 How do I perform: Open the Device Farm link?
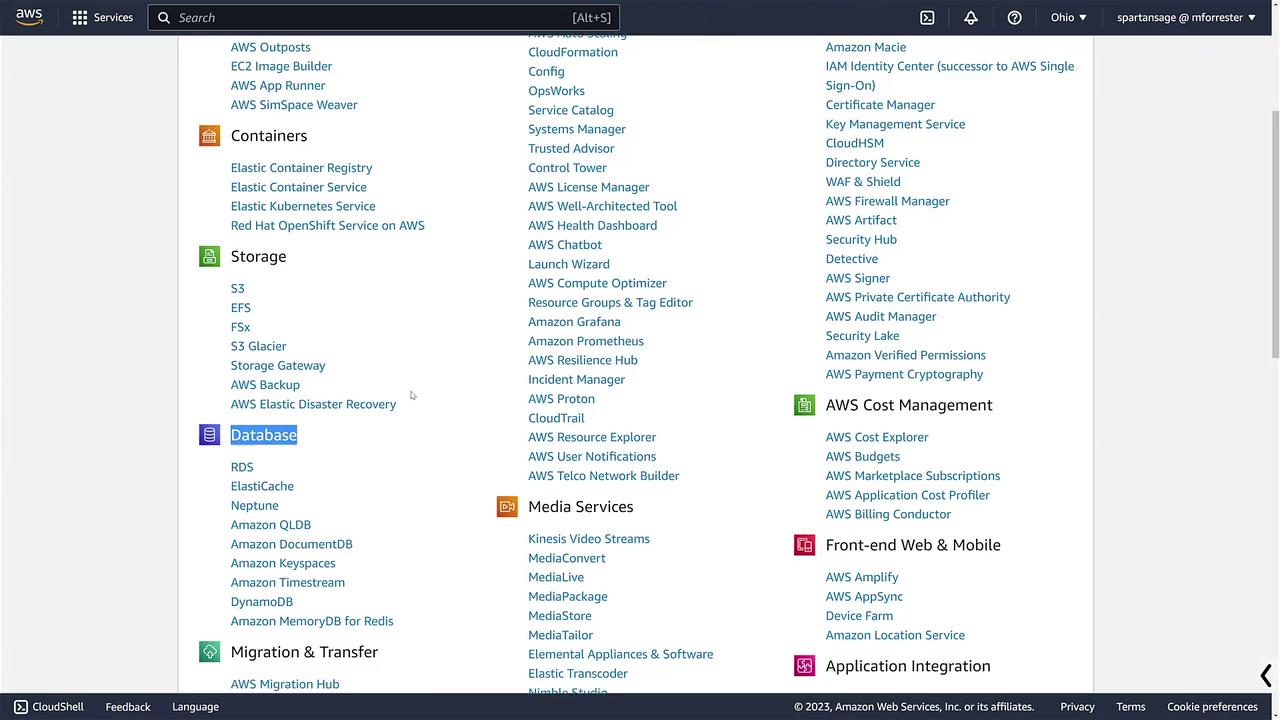pos(859,616)
